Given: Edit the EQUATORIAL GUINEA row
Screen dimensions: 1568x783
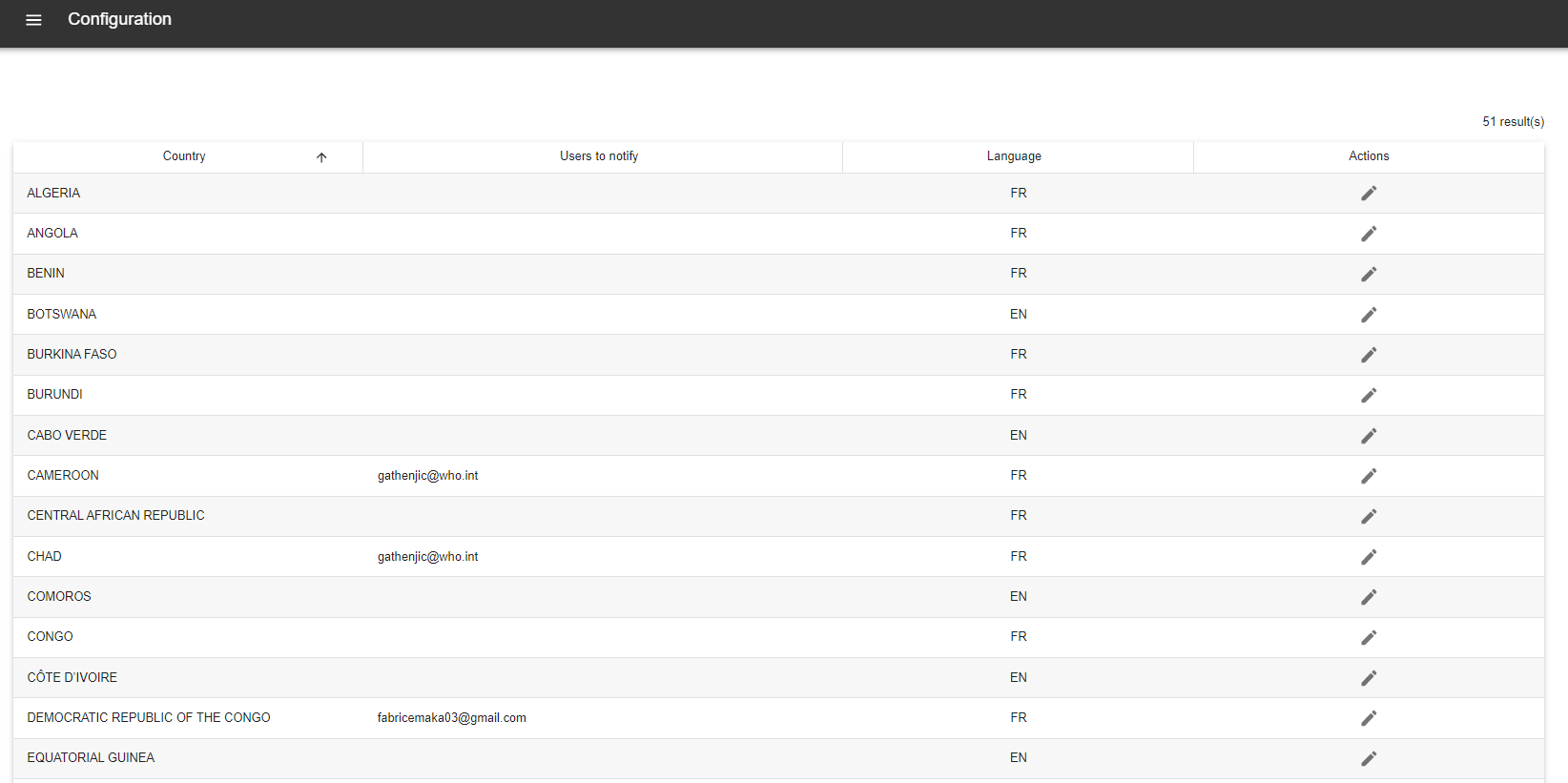Looking at the screenshot, I should tap(1369, 759).
